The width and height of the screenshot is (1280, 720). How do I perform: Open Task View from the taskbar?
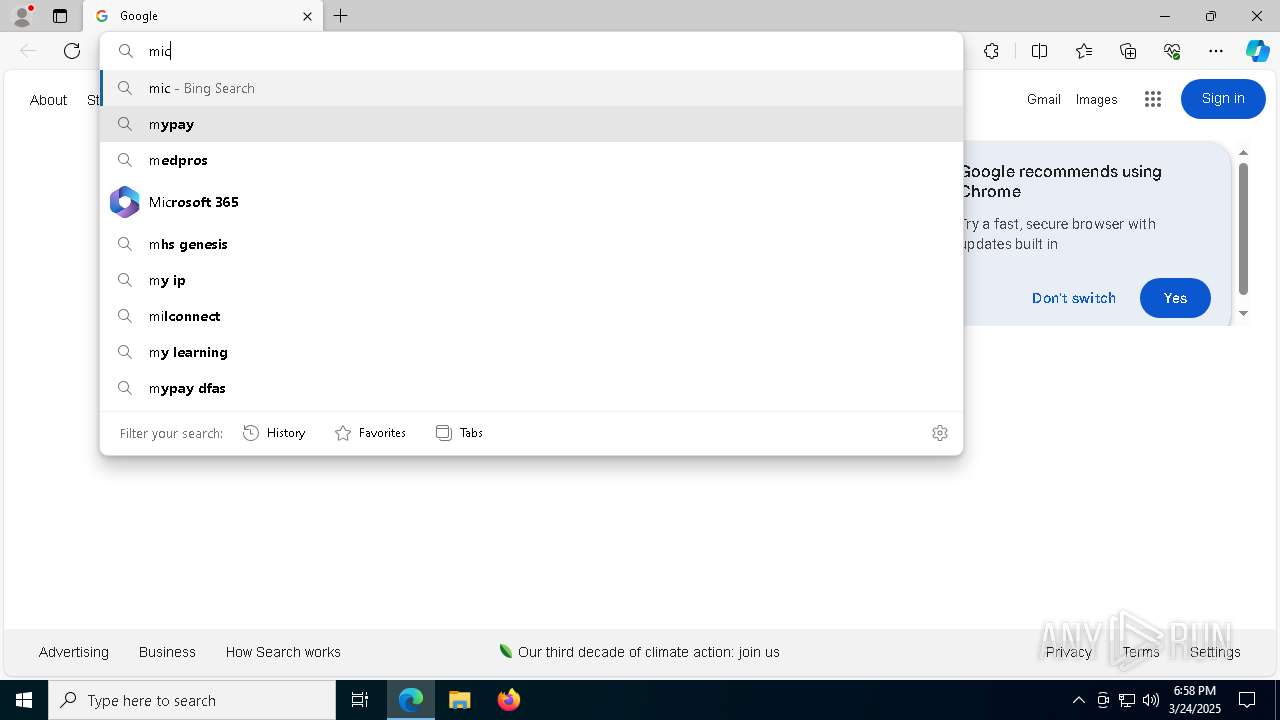(x=360, y=700)
